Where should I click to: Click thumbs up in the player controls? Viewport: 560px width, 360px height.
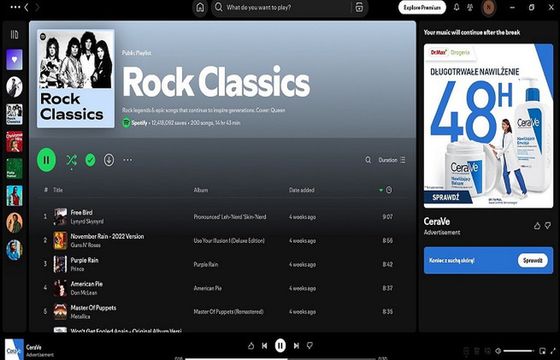(251, 345)
